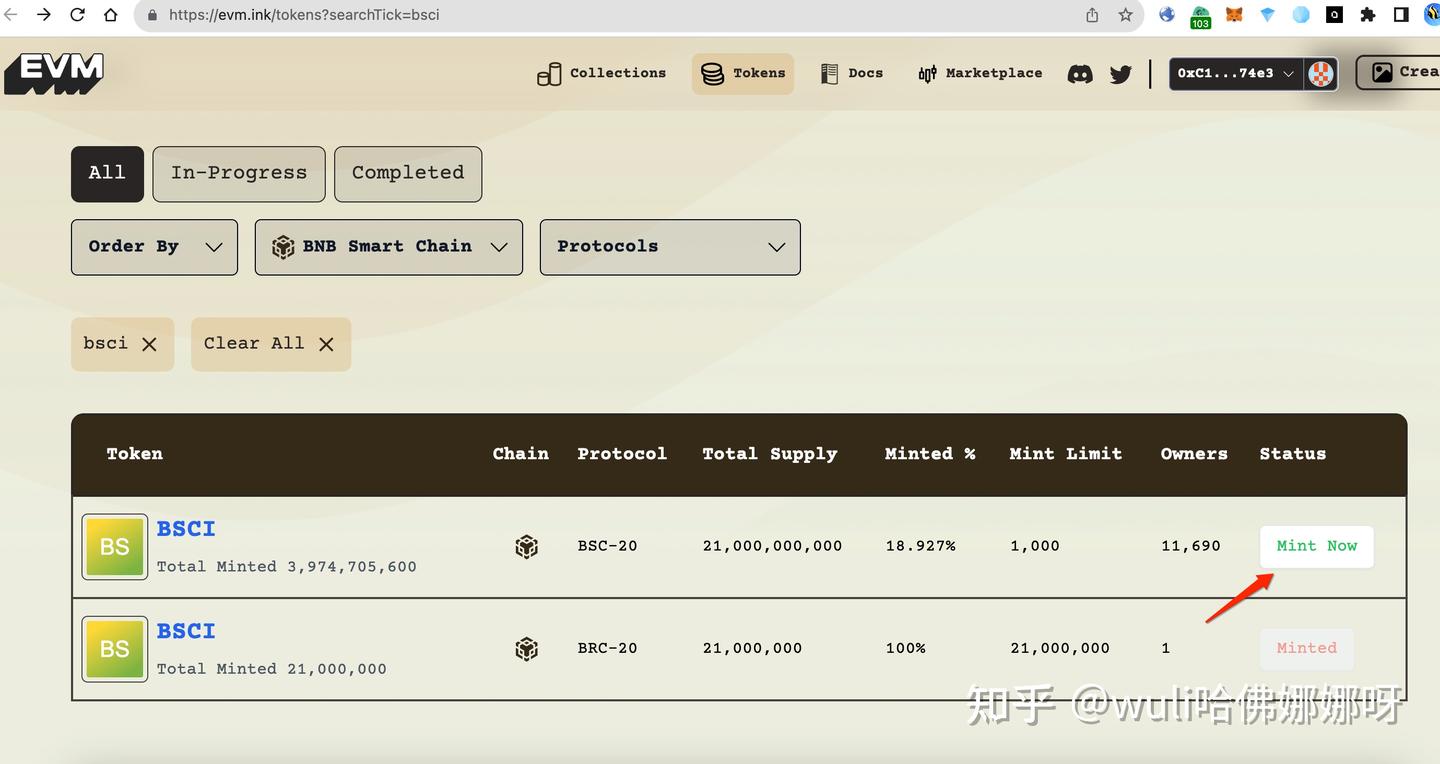Bookmark page with star icon
The height and width of the screenshot is (764, 1440).
pyautogui.click(x=1125, y=15)
